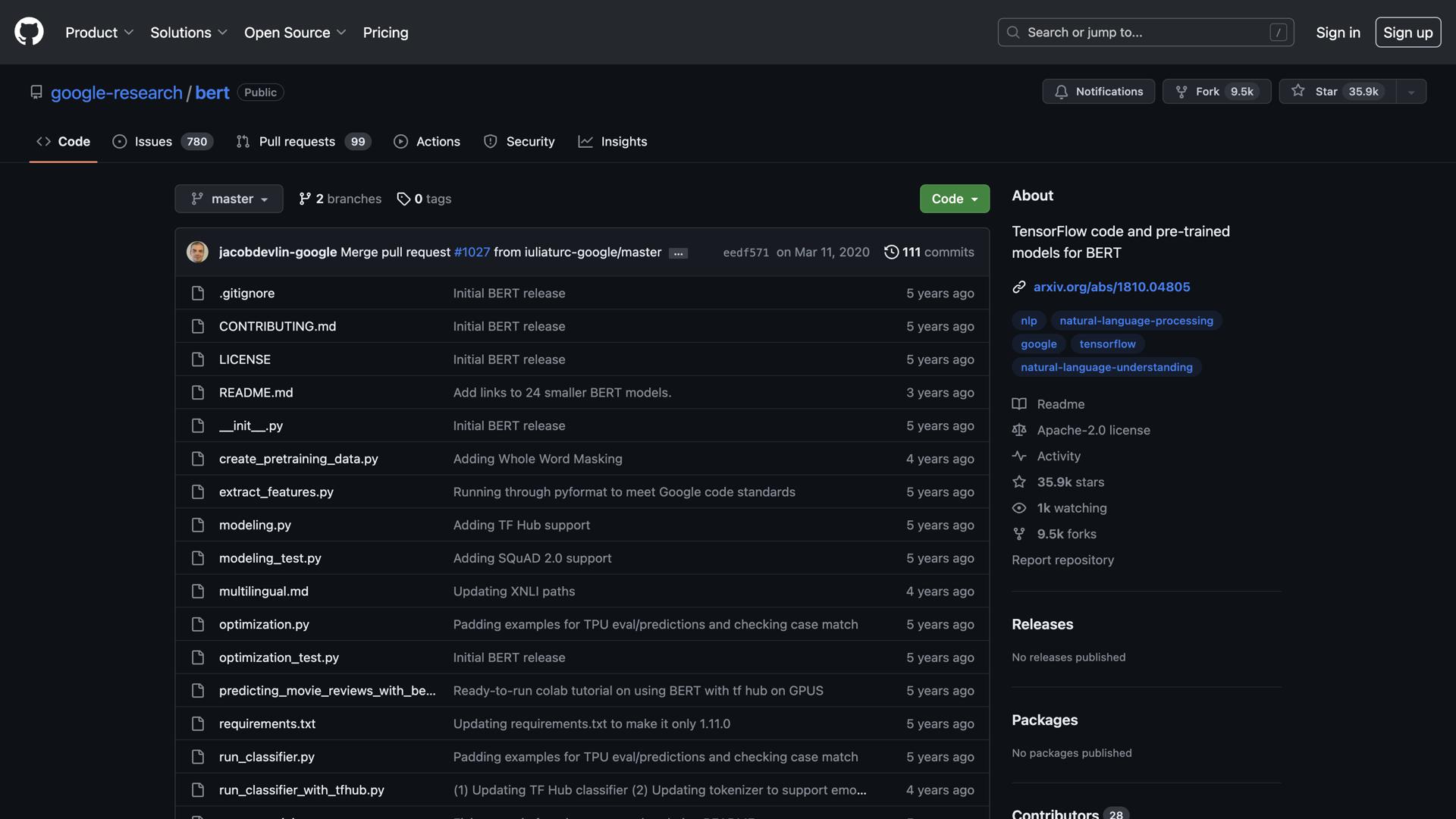Expand the Star lists dropdown arrow

pos(1410,92)
